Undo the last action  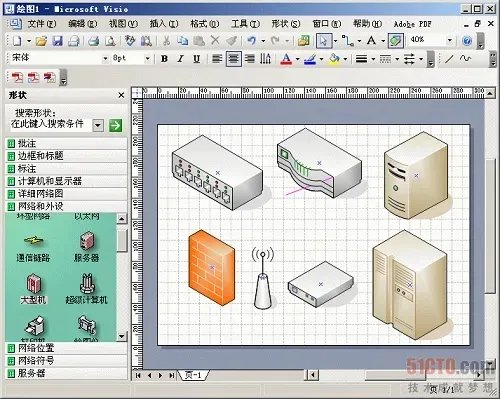tap(252, 41)
